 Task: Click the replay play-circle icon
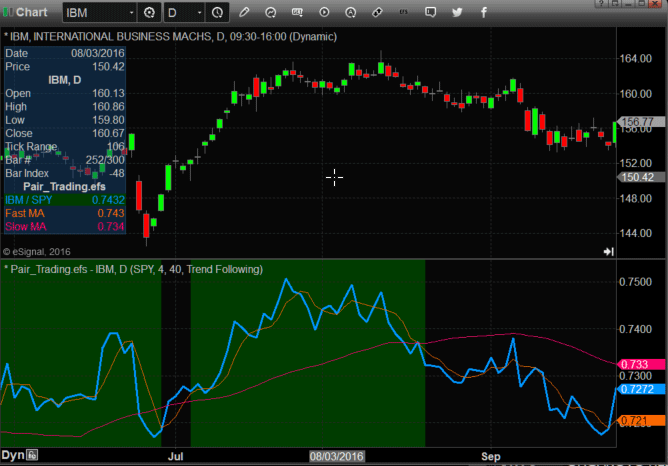(x=324, y=12)
